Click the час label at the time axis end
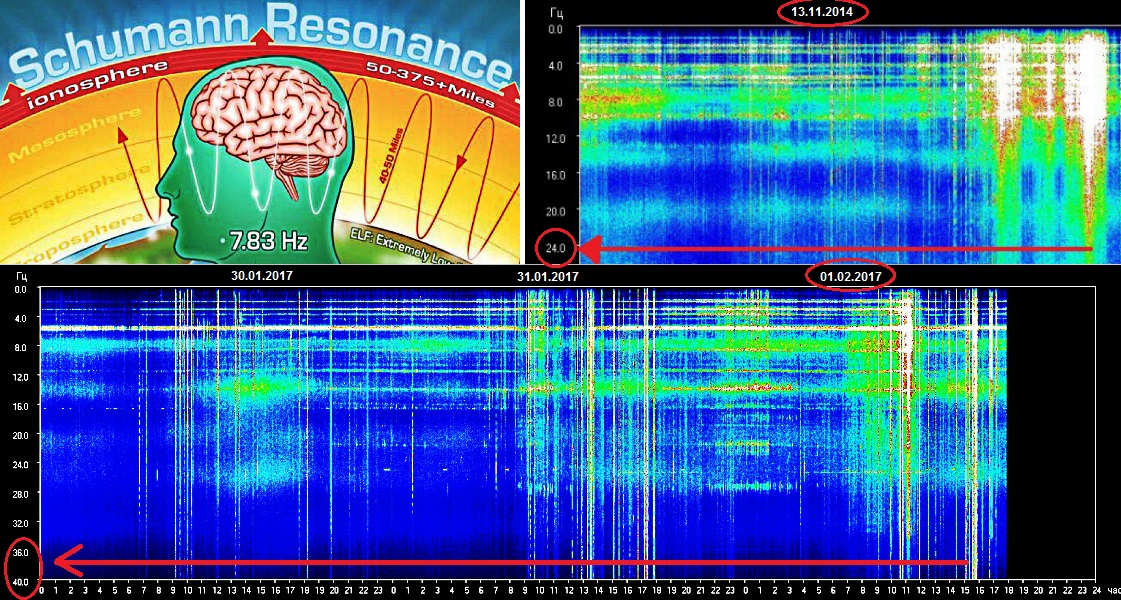This screenshot has width=1121, height=600. [1110, 590]
